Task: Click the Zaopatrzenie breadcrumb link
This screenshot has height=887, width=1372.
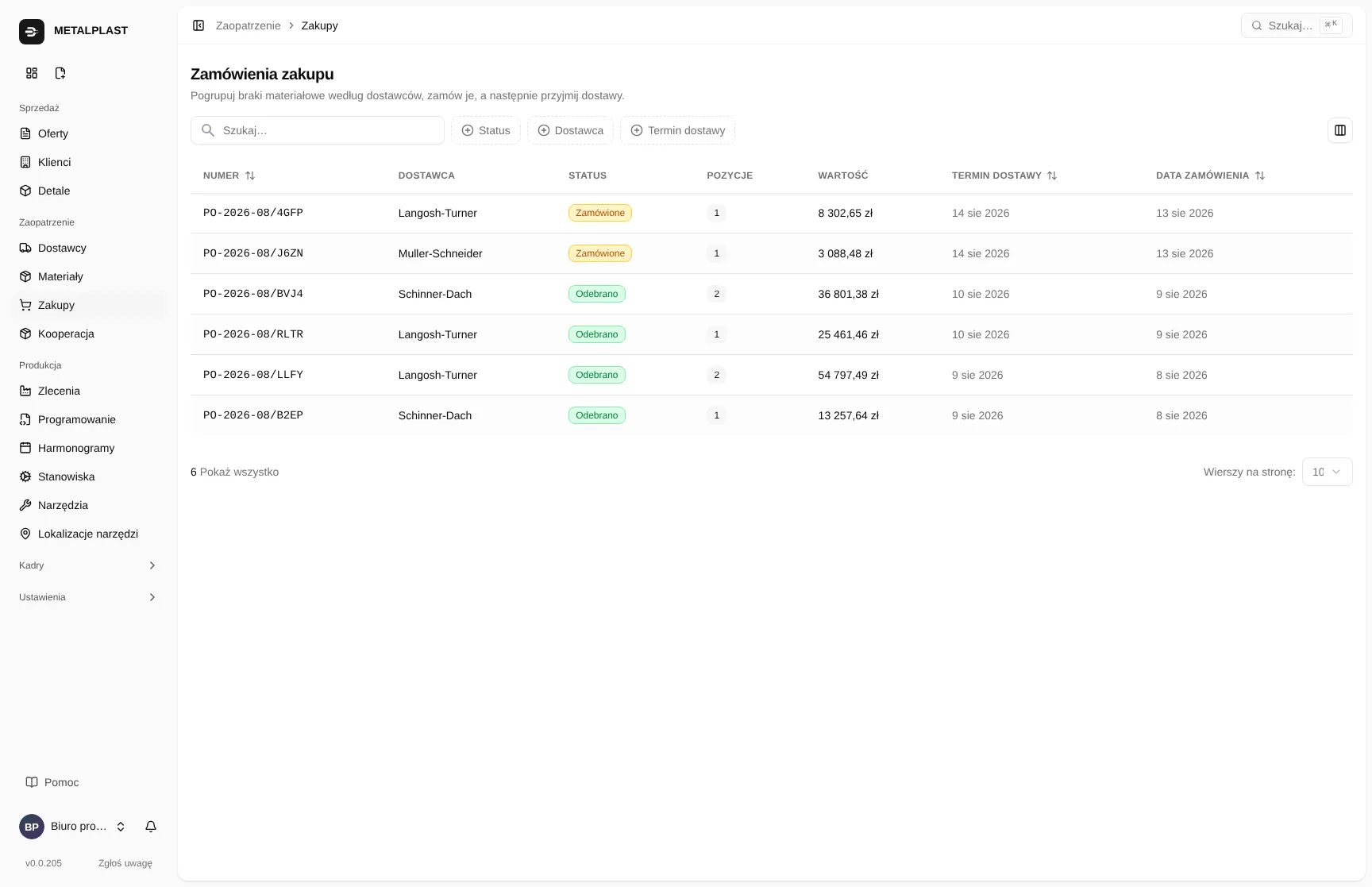Action: (x=248, y=25)
